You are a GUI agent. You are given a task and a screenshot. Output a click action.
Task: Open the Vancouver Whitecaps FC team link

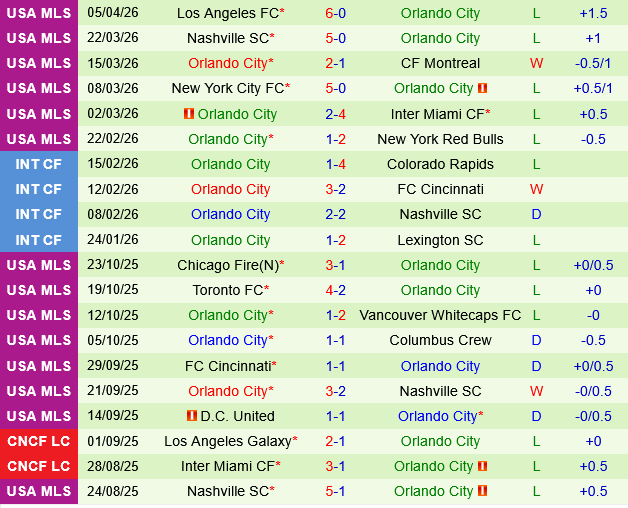pyautogui.click(x=440, y=315)
